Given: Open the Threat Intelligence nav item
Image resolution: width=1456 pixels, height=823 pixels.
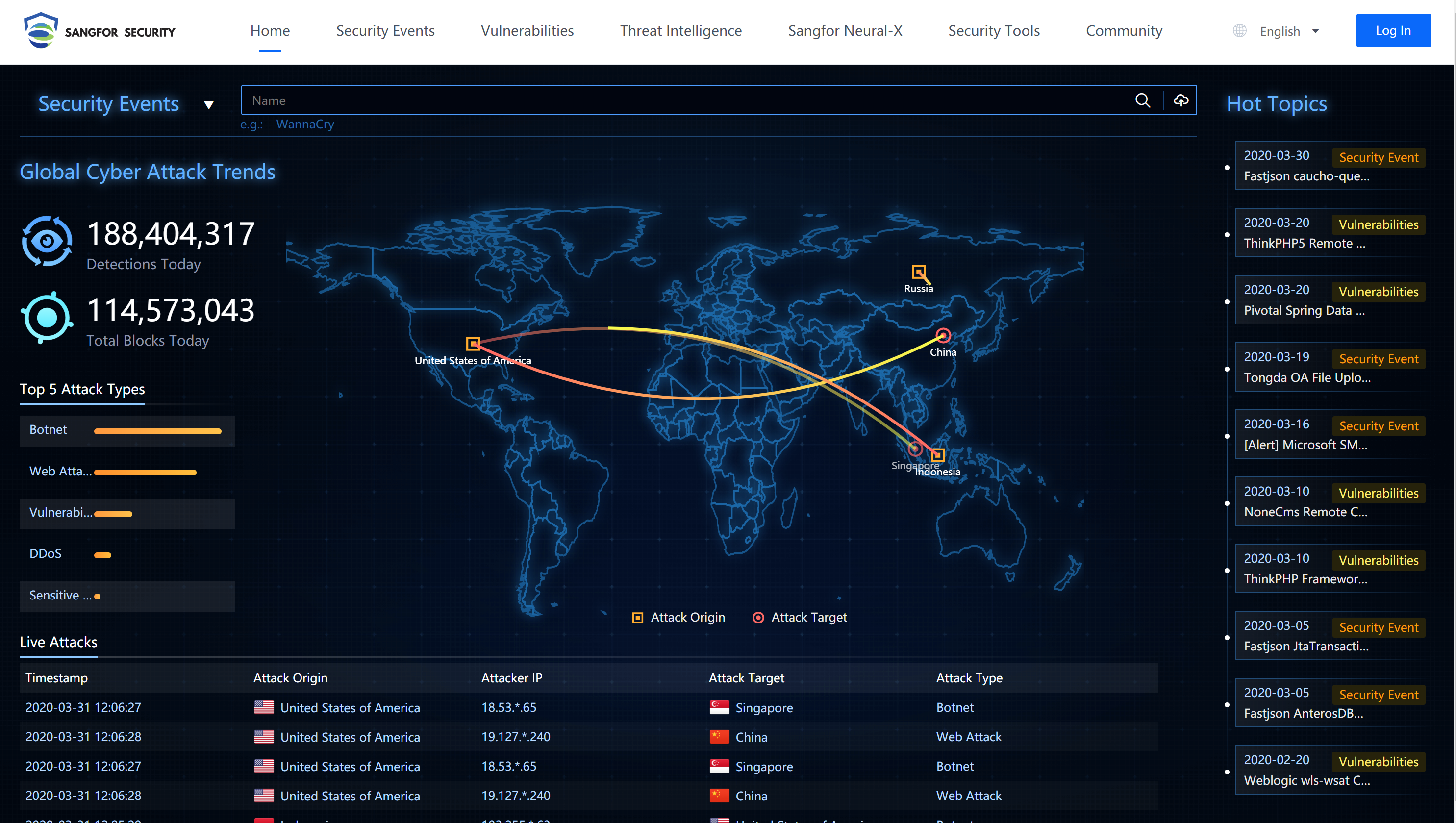Looking at the screenshot, I should [680, 31].
